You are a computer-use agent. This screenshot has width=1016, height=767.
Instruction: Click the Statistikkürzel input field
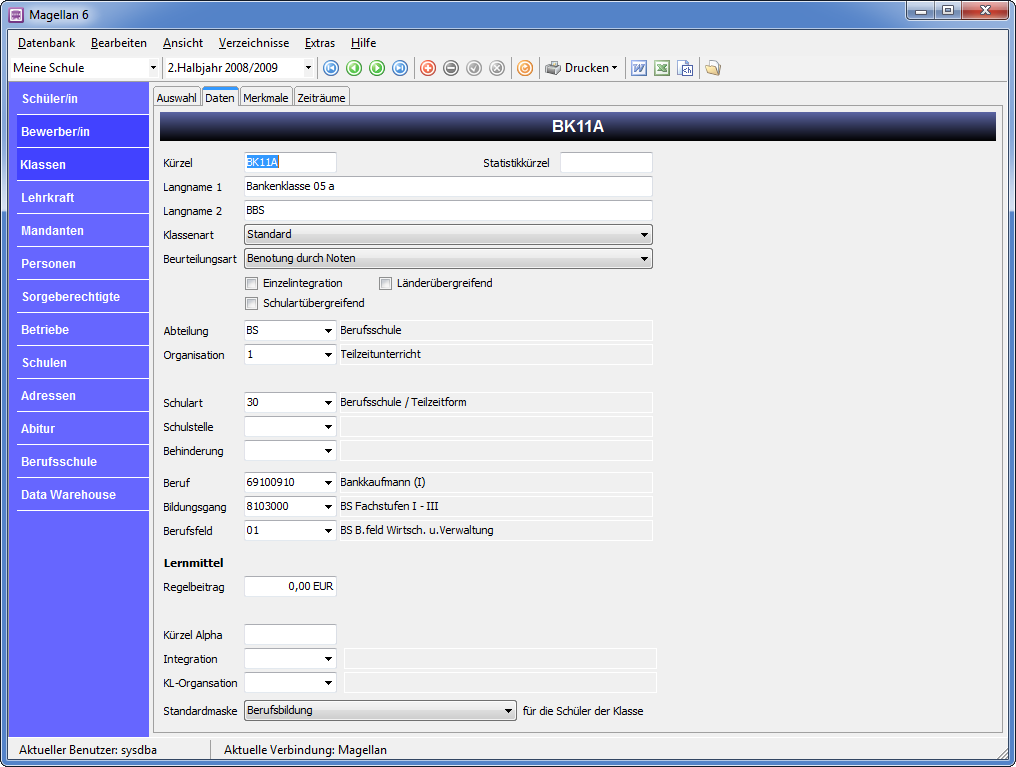606,163
